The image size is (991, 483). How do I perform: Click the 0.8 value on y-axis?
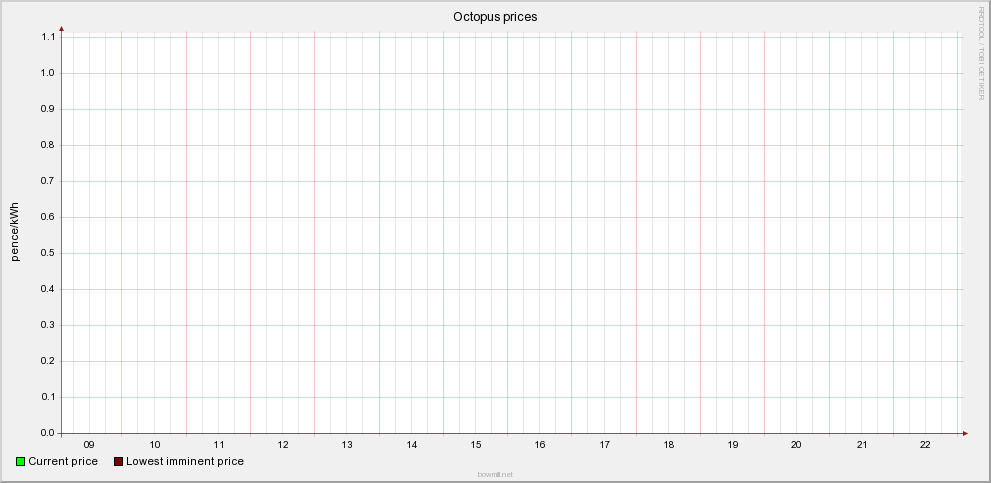click(48, 145)
